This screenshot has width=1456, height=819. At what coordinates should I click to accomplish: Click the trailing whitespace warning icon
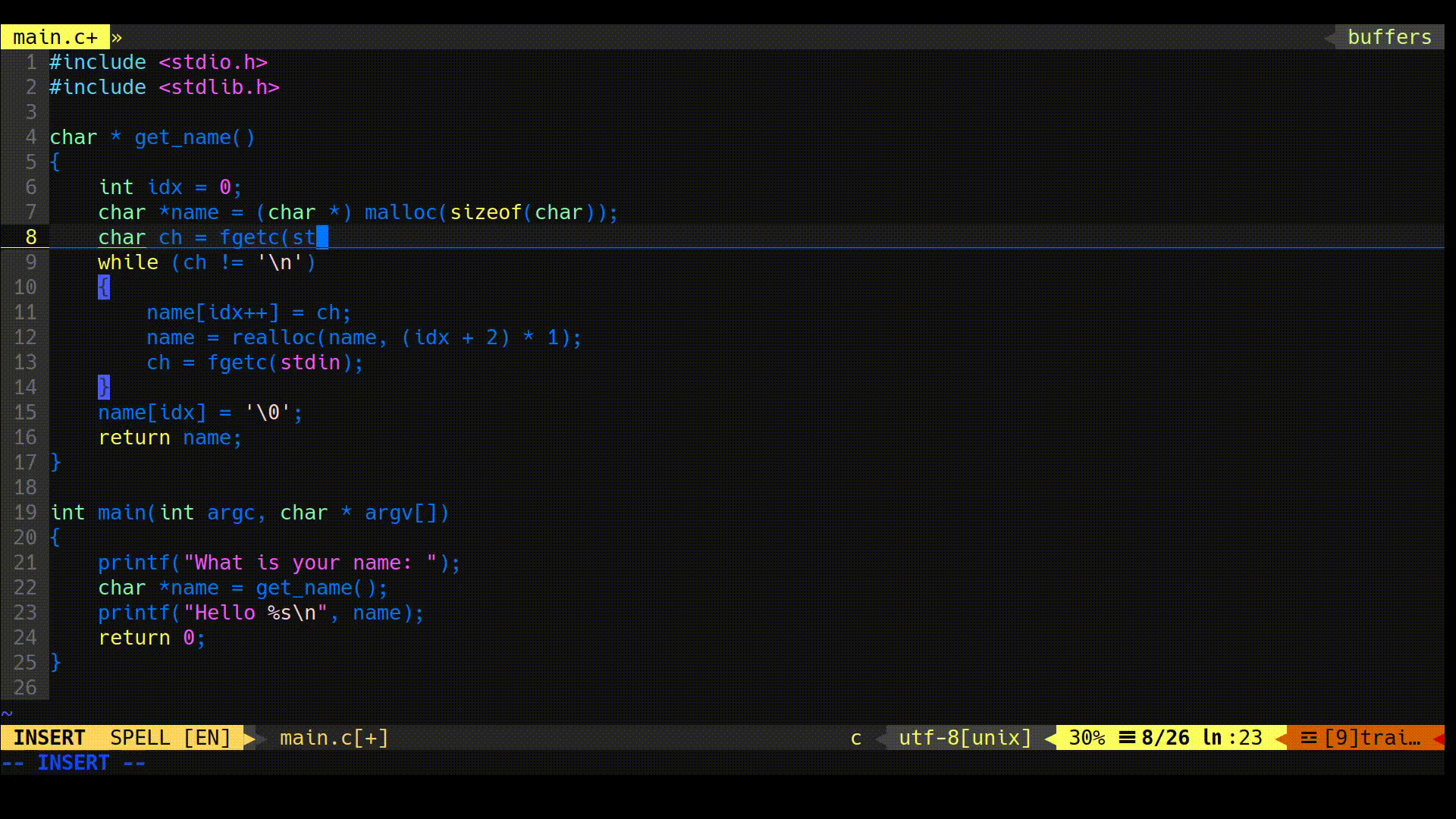tap(1308, 737)
